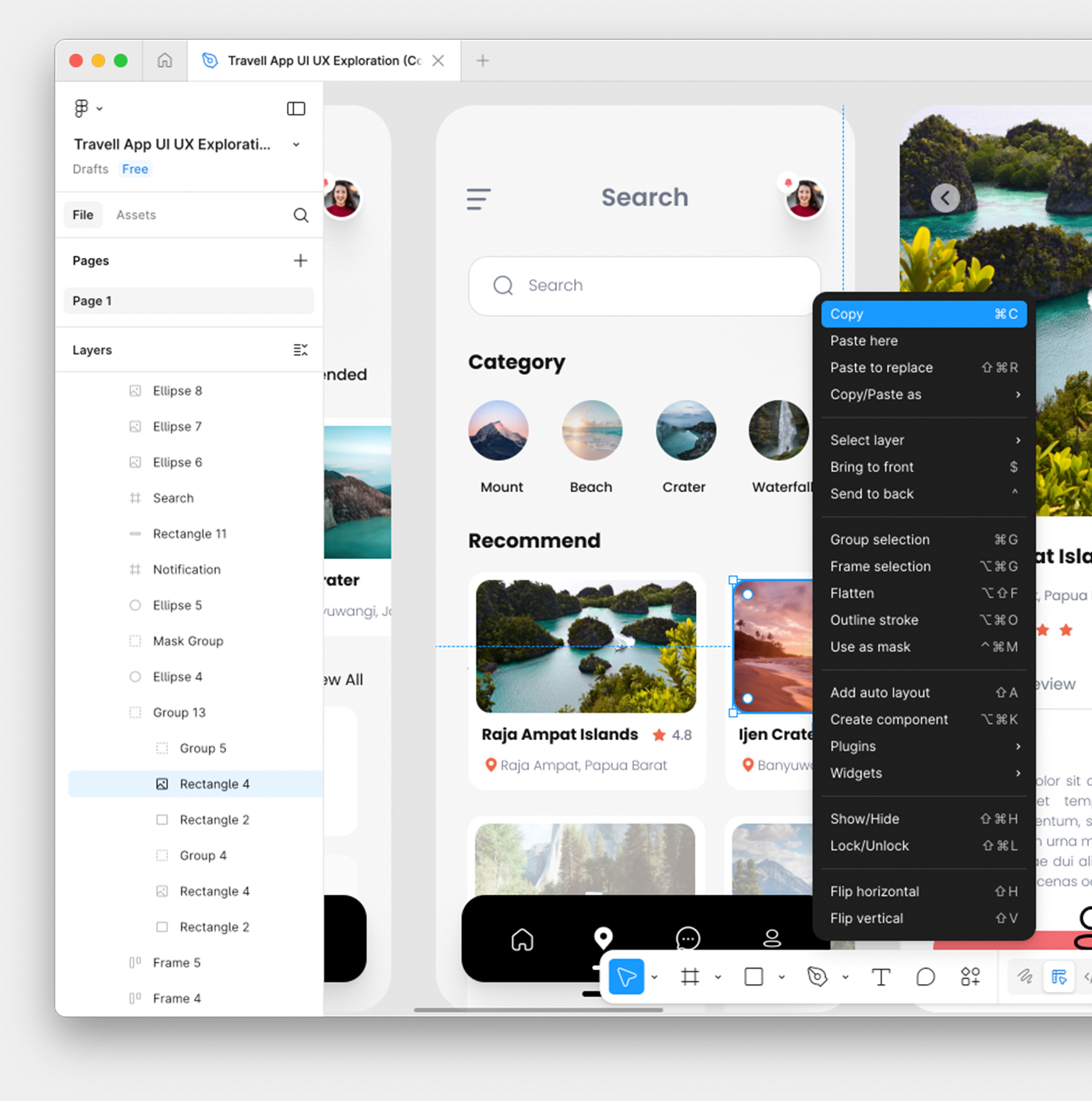Collapse all layers icon

(x=300, y=350)
